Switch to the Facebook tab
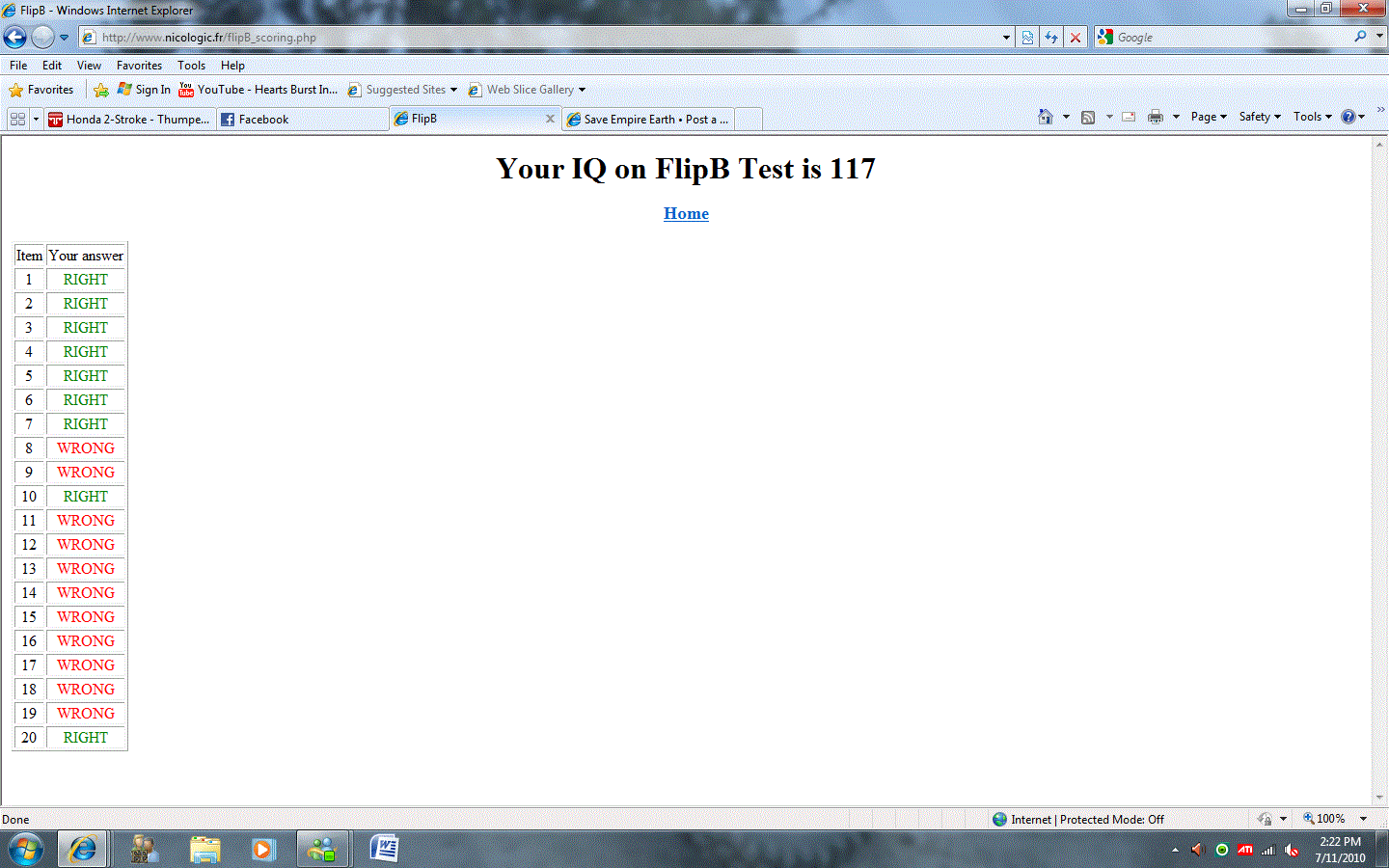 [x=263, y=120]
